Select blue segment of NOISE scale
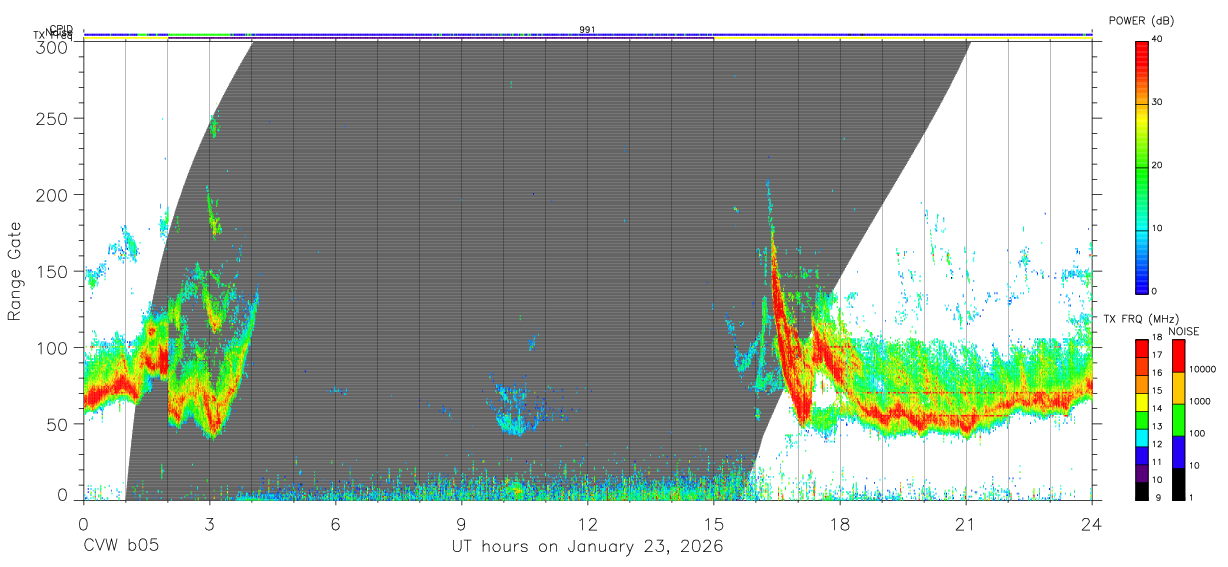The width and height of the screenshot is (1228, 567). pos(1178,452)
